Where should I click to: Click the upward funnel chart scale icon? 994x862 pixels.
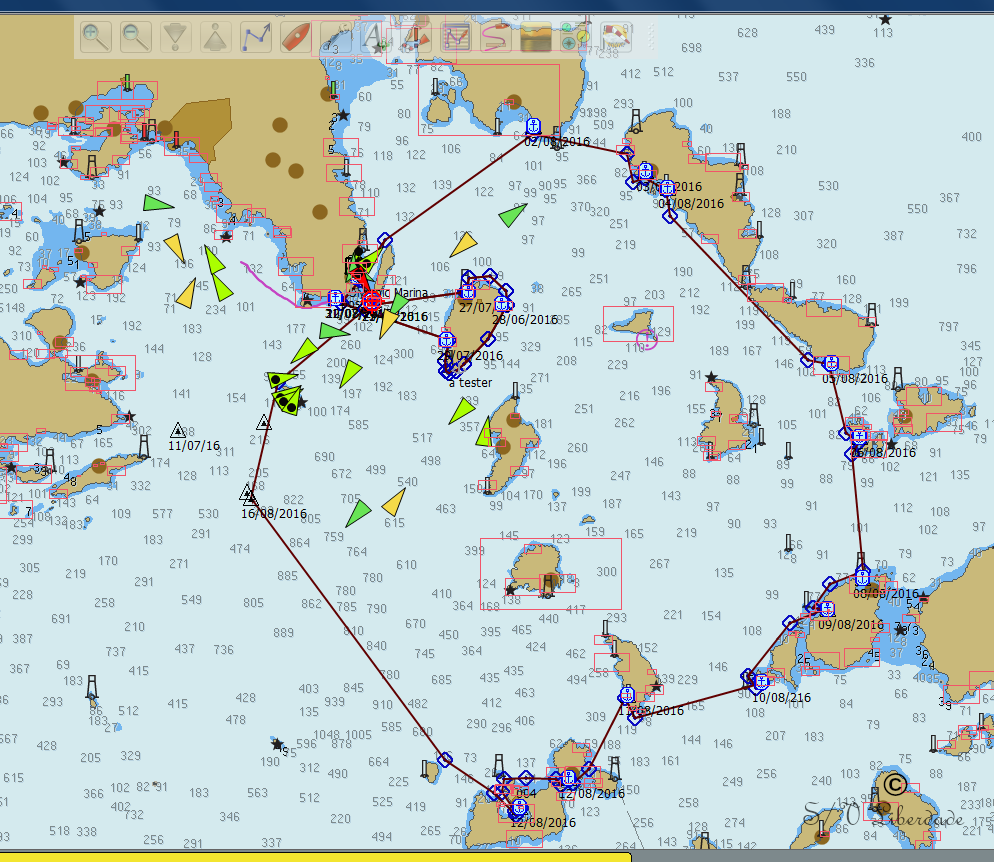216,38
